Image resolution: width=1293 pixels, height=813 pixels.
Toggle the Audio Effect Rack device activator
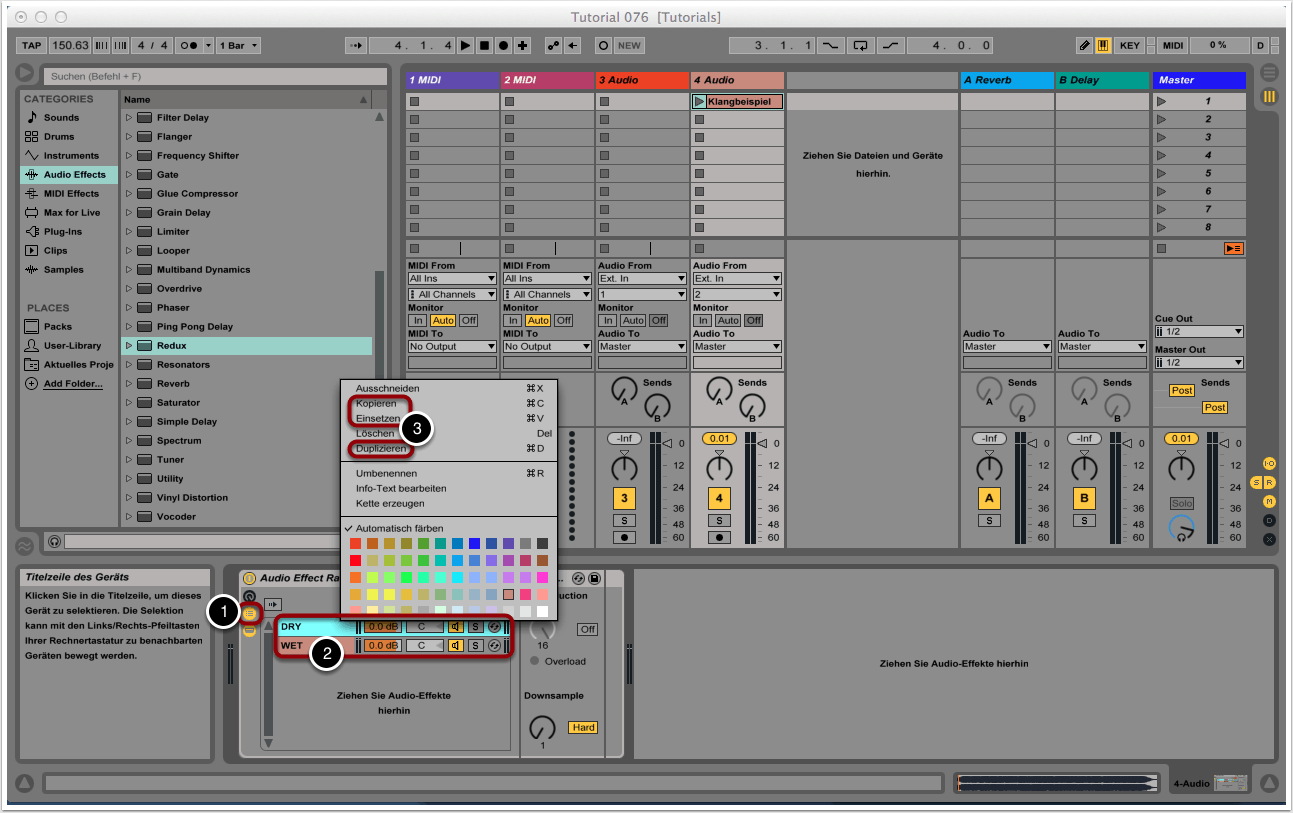(249, 578)
